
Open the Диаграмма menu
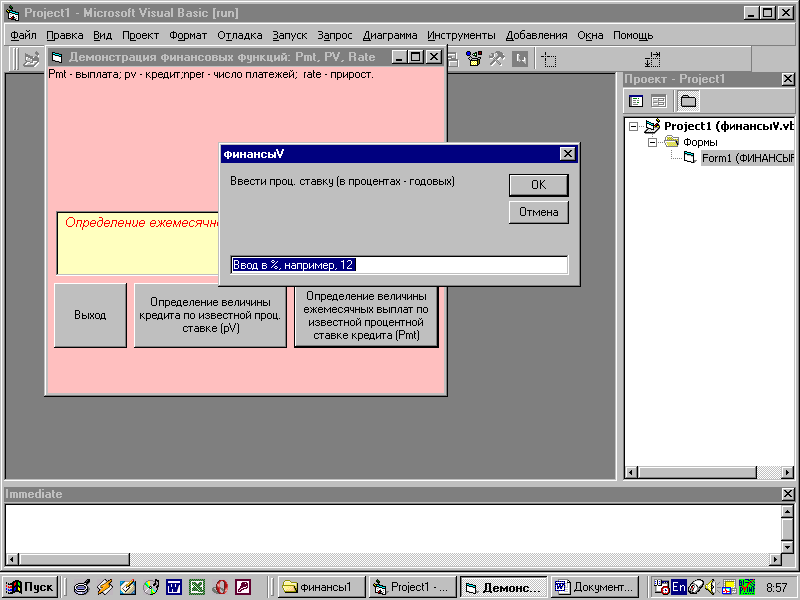pos(390,35)
